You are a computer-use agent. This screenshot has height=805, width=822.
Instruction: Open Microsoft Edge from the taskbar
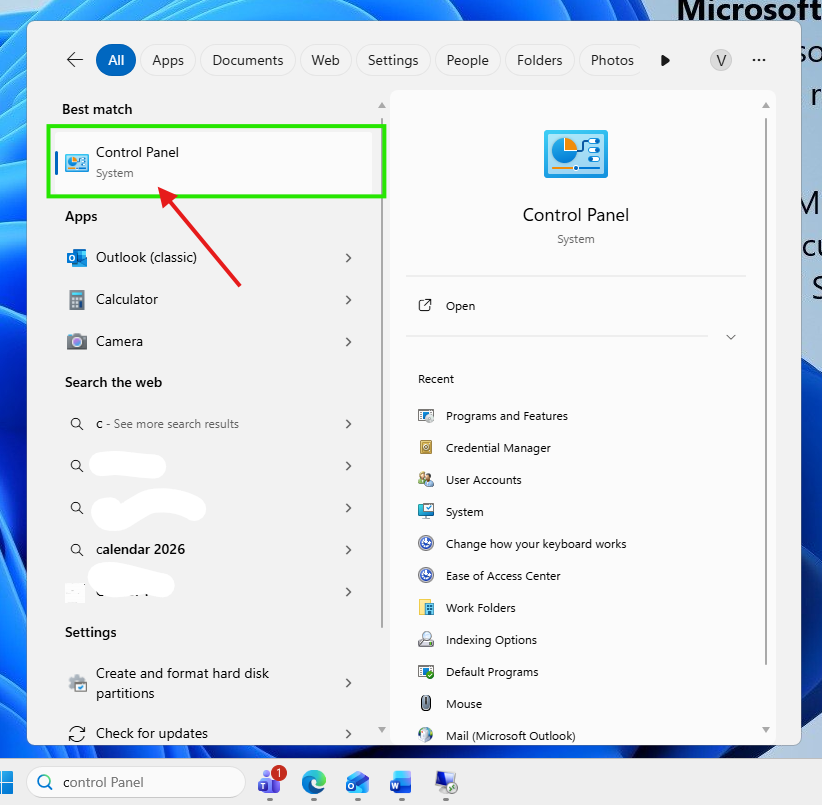click(313, 782)
